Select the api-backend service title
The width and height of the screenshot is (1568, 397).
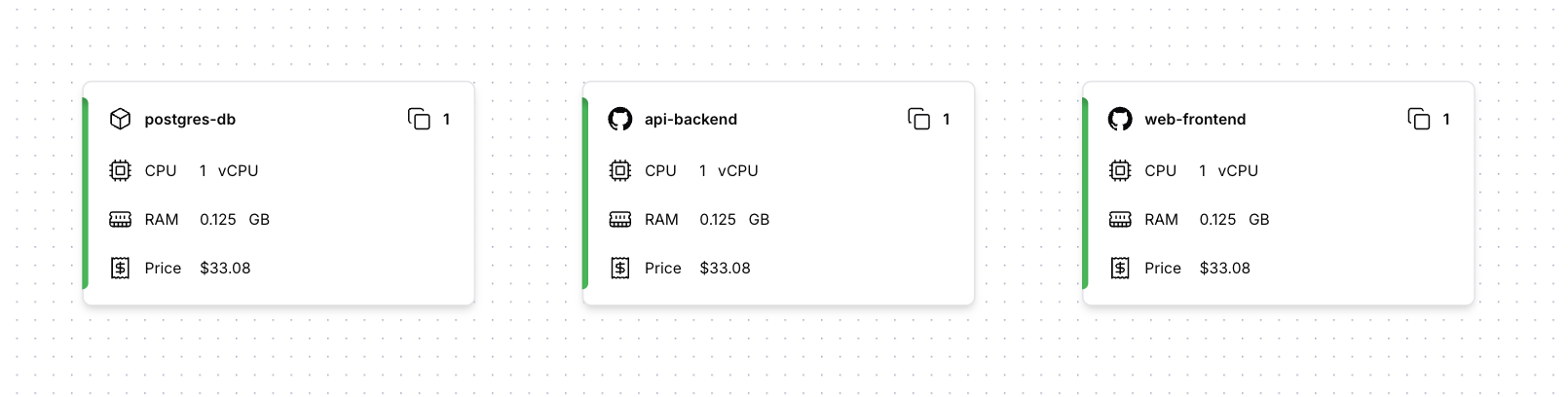(x=691, y=119)
